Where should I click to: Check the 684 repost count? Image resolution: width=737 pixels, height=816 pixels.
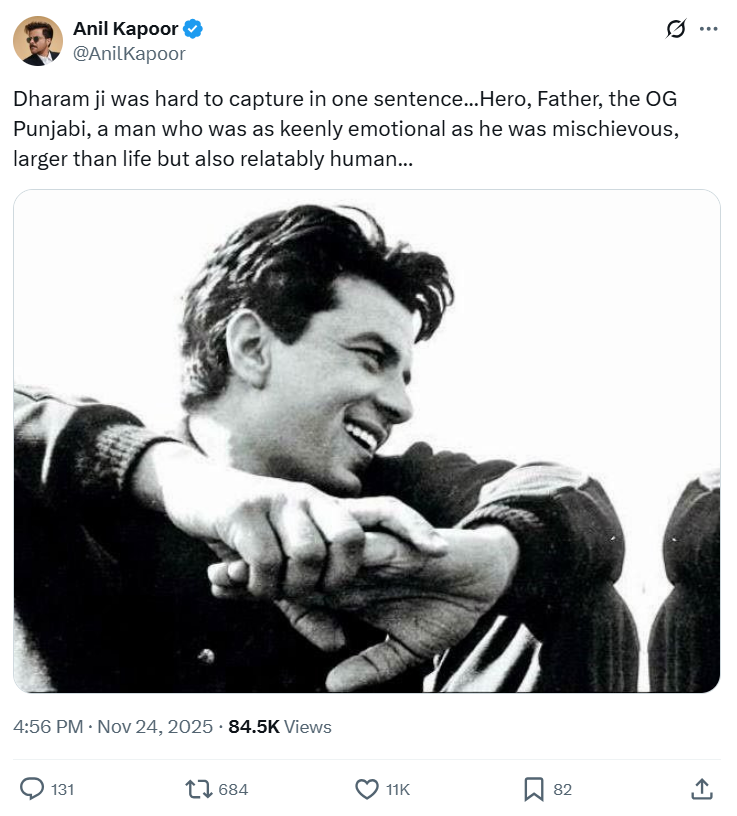point(232,789)
